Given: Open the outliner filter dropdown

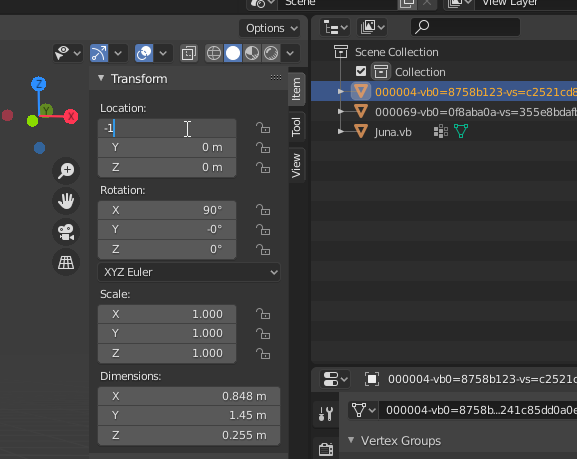Looking at the screenshot, I should (x=372, y=28).
